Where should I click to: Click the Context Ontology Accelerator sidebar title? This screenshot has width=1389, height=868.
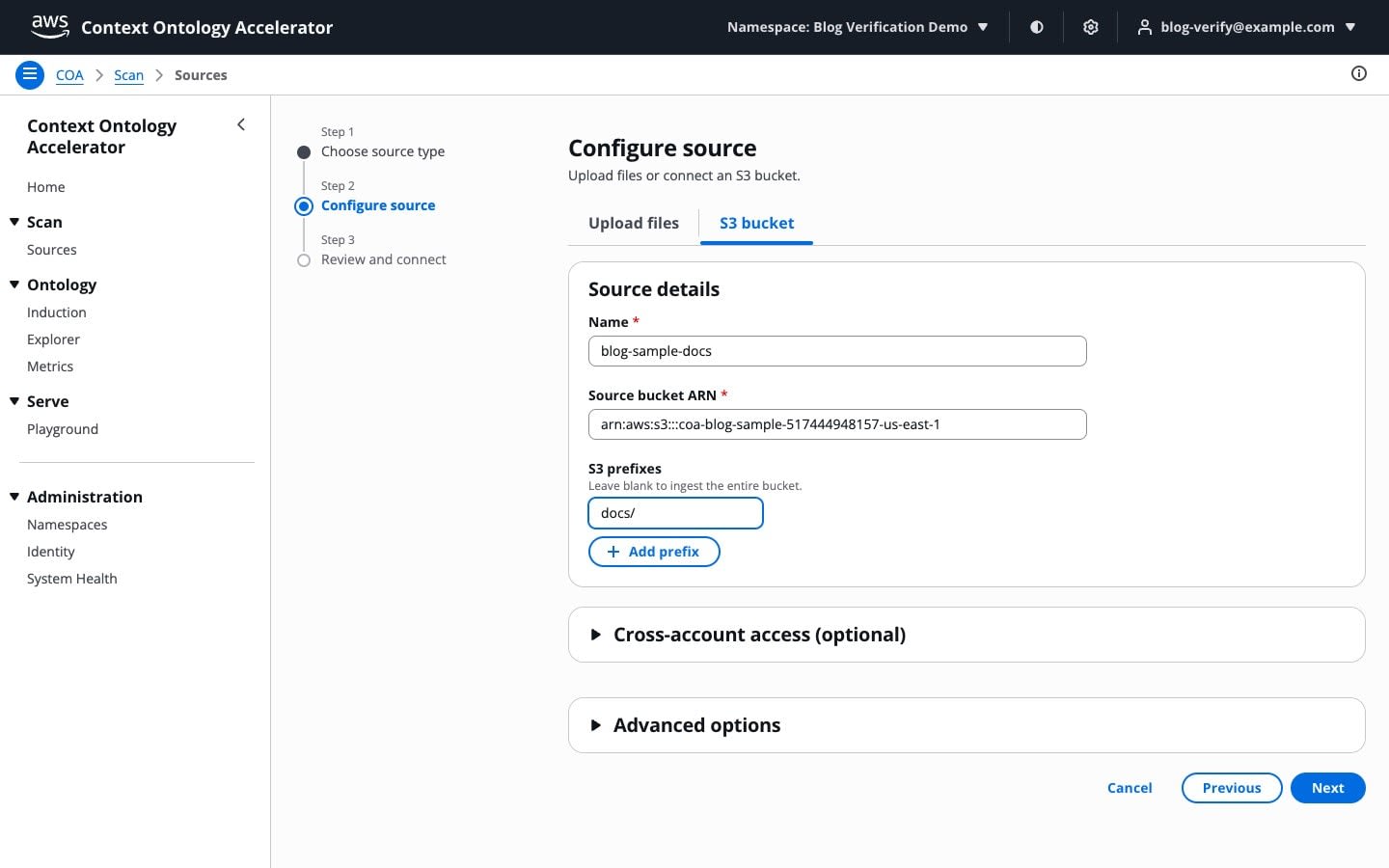(102, 136)
